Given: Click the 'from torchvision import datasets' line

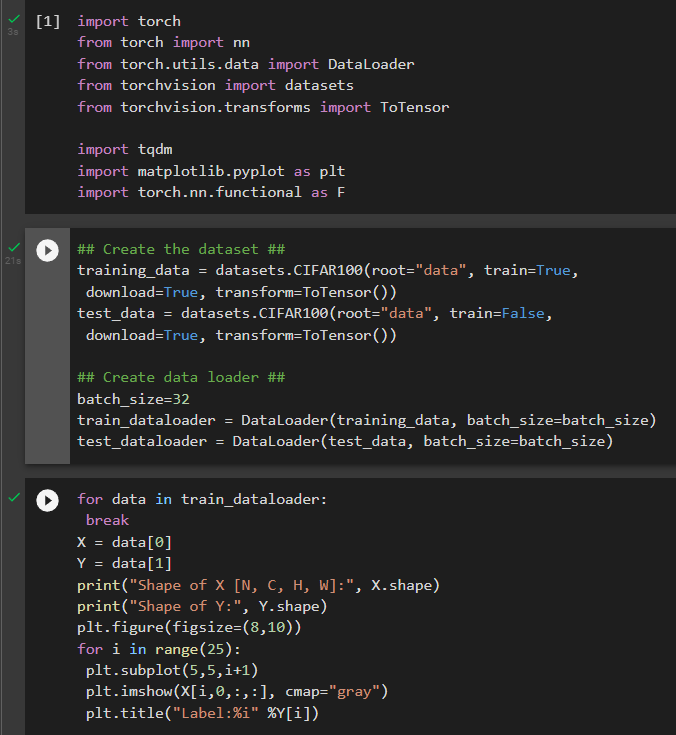Looking at the screenshot, I should click(x=215, y=85).
